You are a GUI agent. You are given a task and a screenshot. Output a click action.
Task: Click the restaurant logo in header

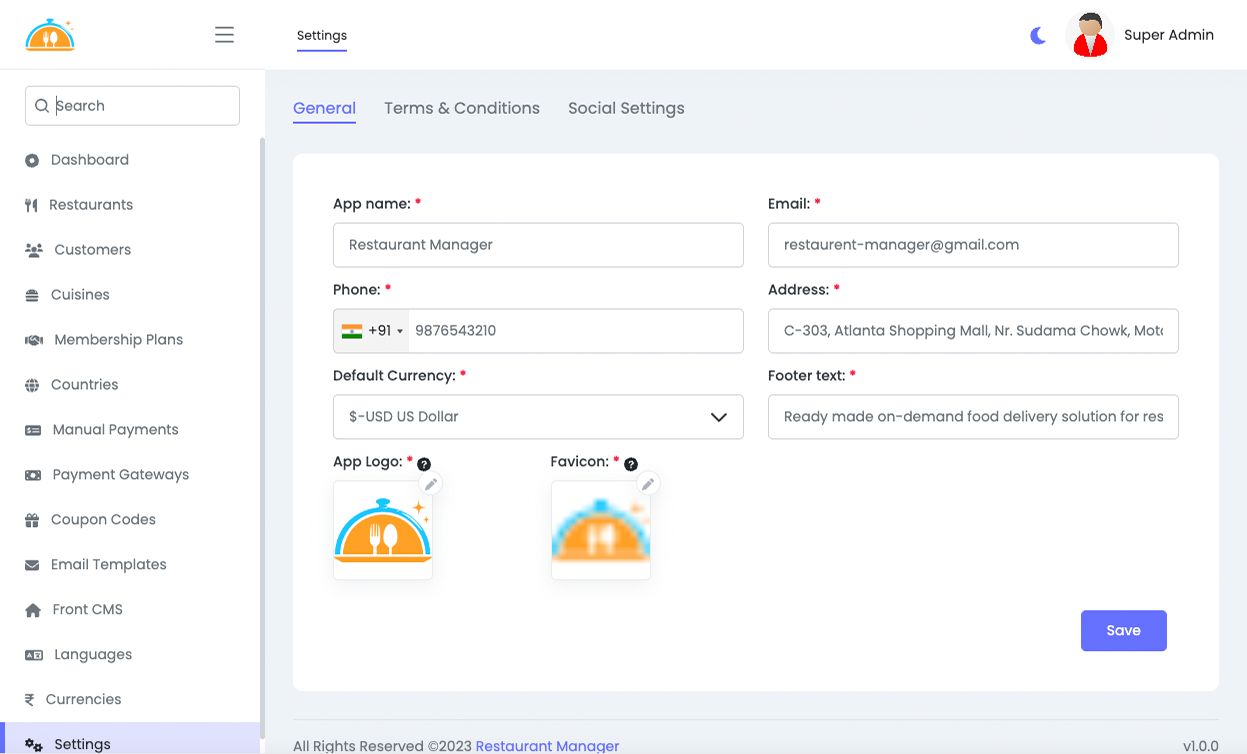pyautogui.click(x=50, y=36)
